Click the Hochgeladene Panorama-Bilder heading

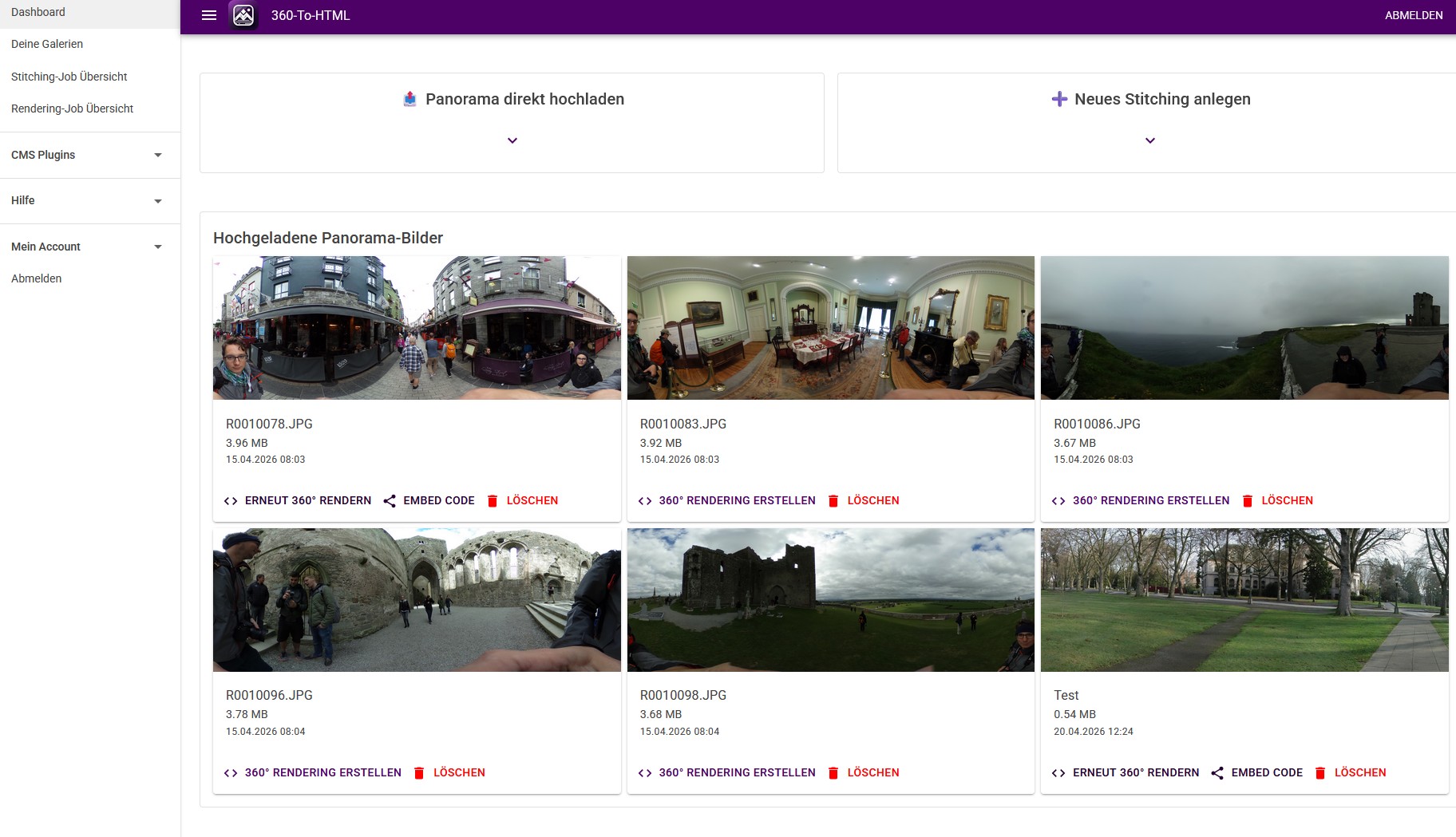tap(328, 238)
